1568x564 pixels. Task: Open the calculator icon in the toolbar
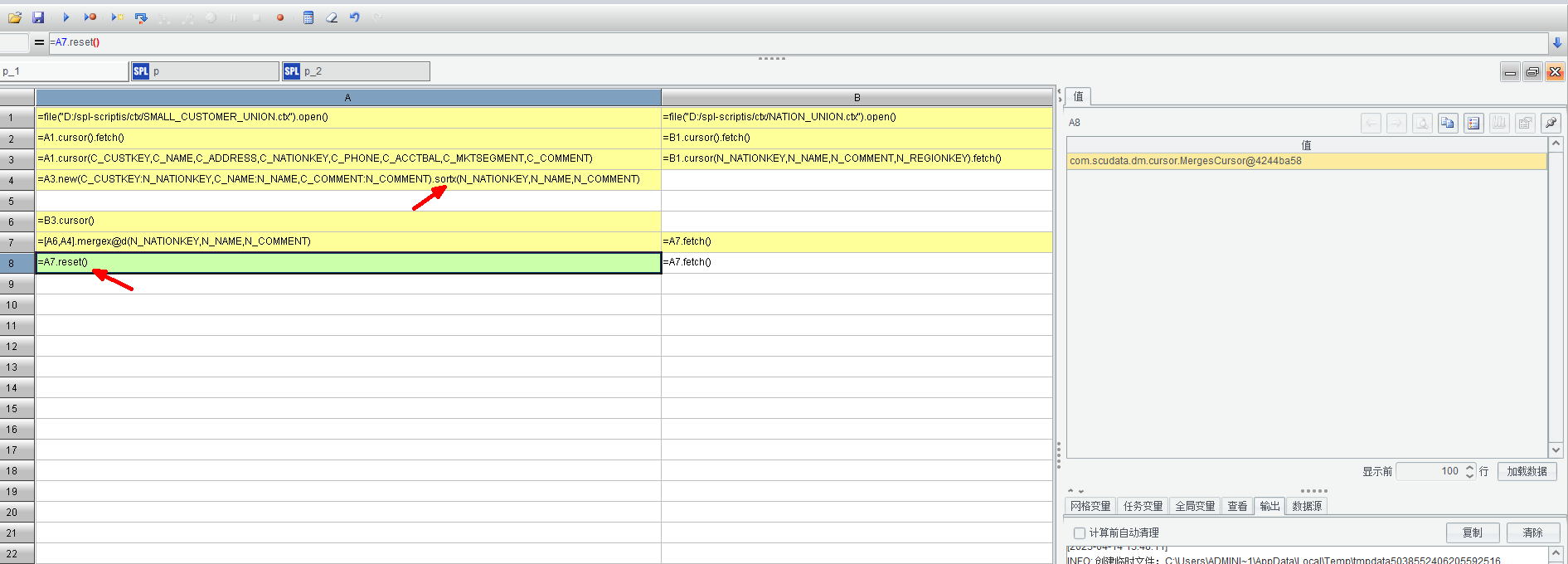pos(308,17)
